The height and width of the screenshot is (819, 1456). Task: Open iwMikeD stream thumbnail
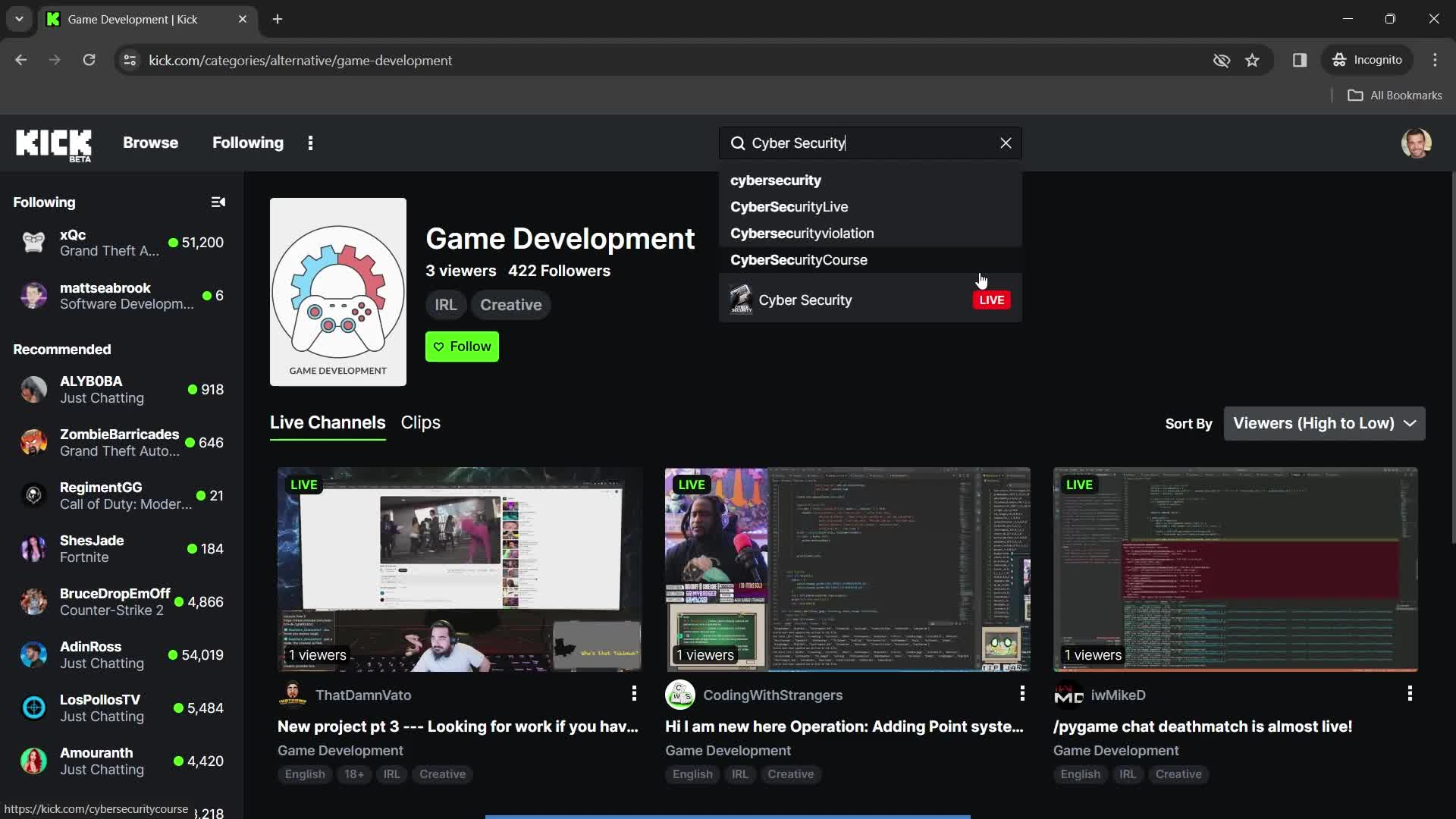coord(1235,570)
